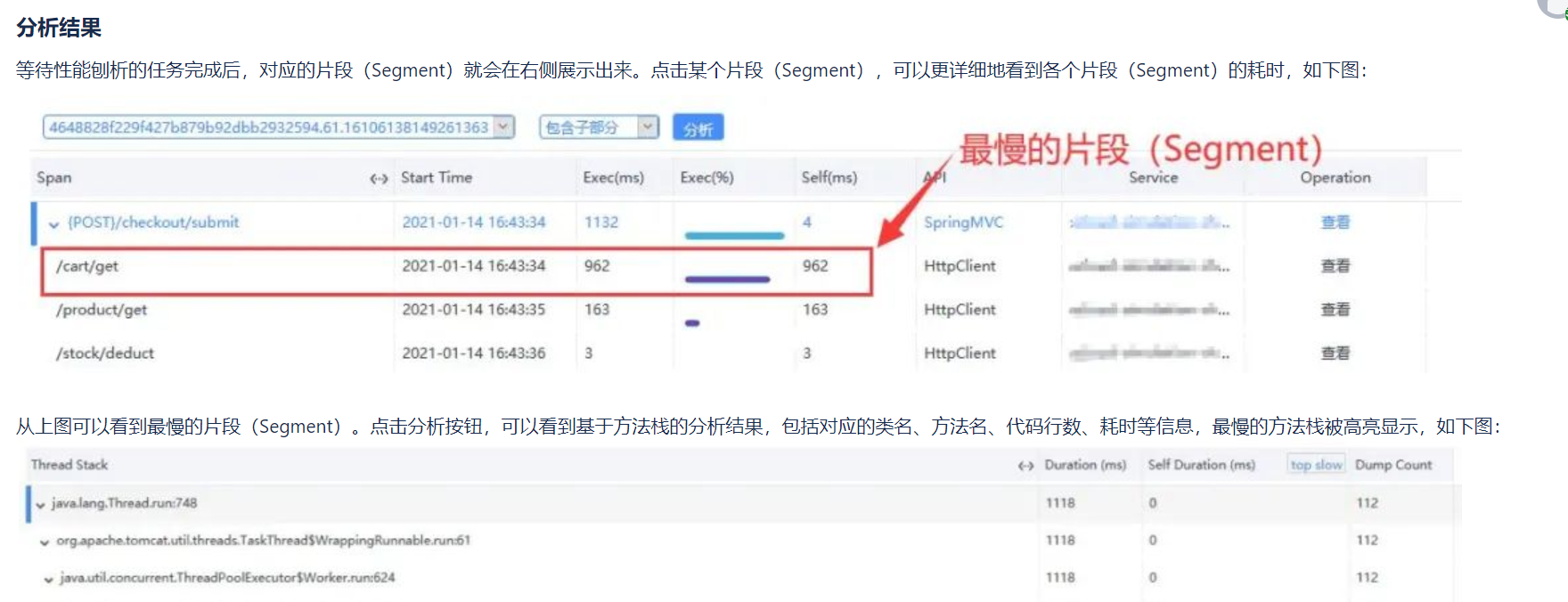Click 查看 link in the SpringMVC row
Image resolution: width=1568 pixels, height=602 pixels.
(x=1335, y=222)
